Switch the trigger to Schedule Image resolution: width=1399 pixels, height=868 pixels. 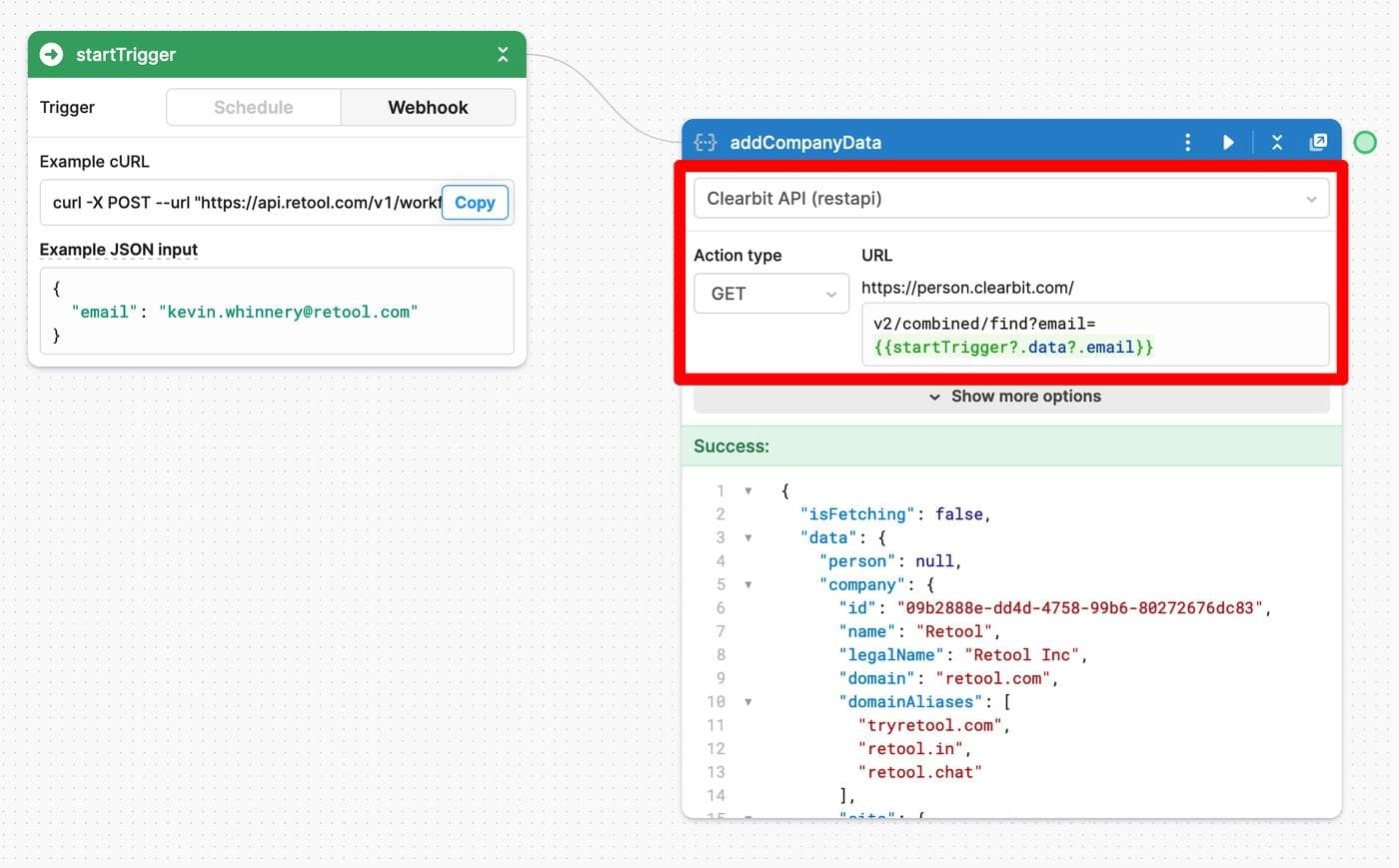[x=253, y=107]
